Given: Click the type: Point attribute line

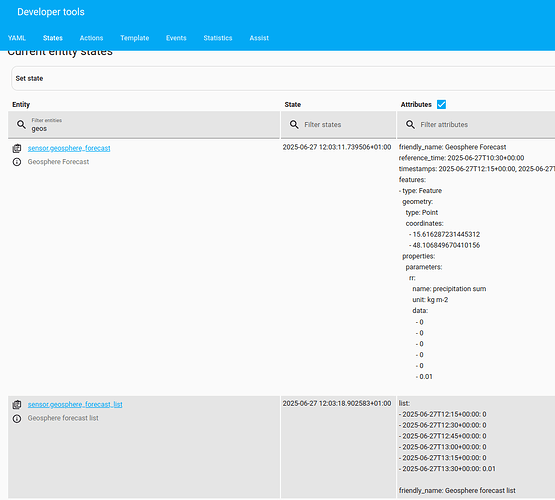Looking at the screenshot, I should pos(422,213).
